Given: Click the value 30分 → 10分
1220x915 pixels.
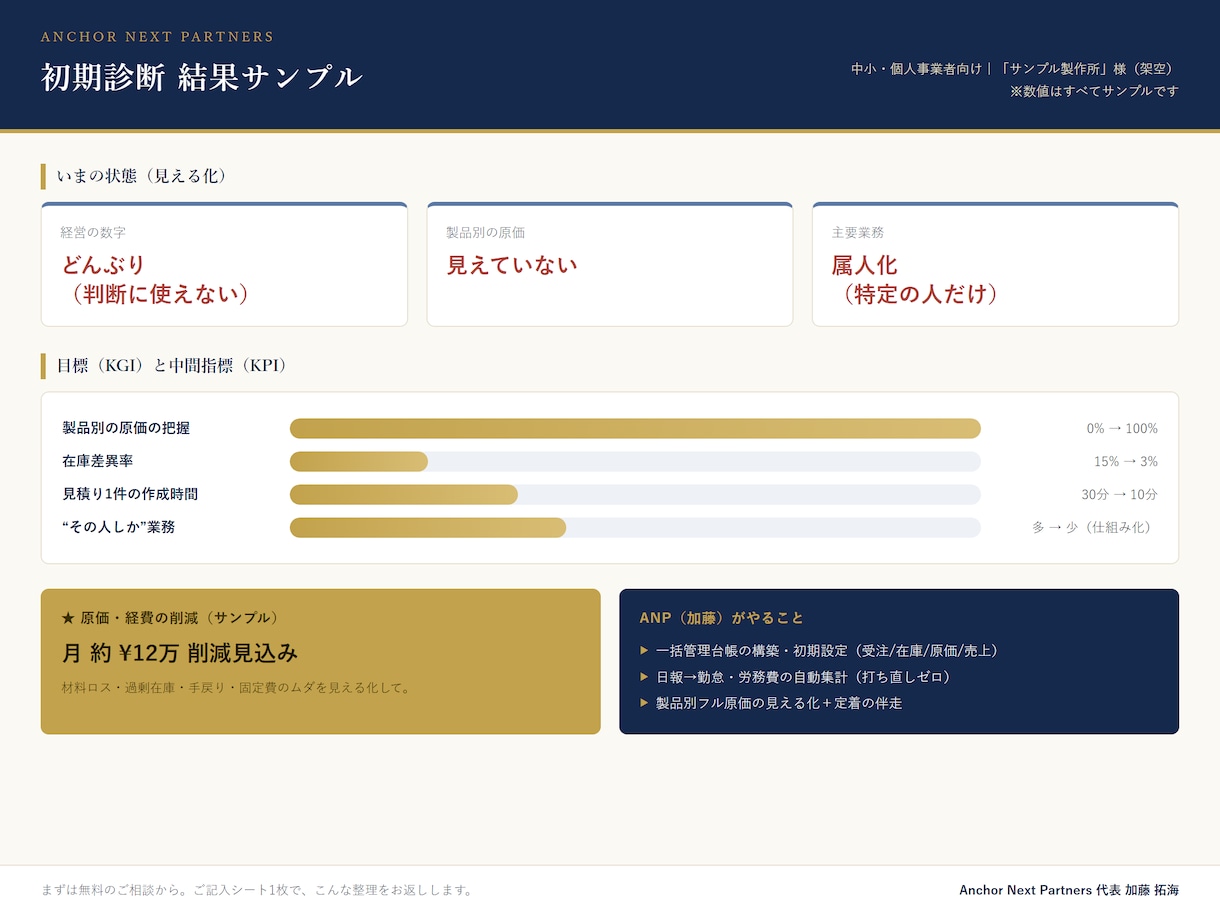Looking at the screenshot, I should click(x=1120, y=494).
